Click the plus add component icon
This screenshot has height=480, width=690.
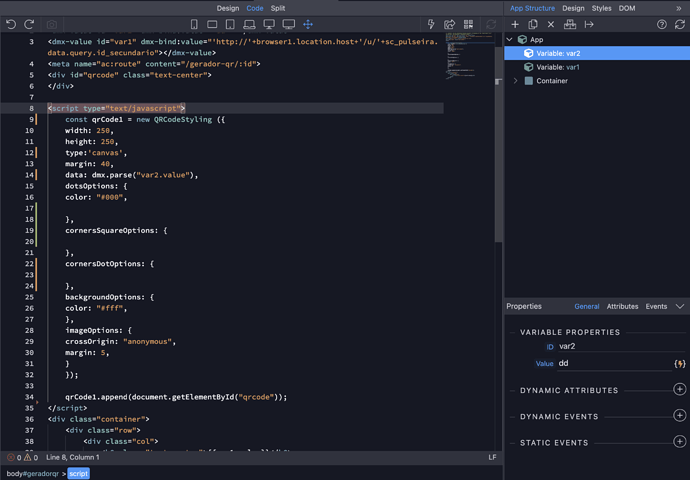coord(515,24)
